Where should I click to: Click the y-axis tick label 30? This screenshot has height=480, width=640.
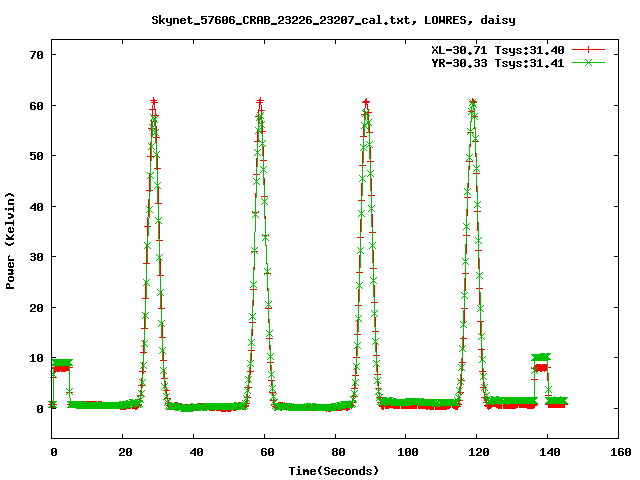click(x=36, y=257)
